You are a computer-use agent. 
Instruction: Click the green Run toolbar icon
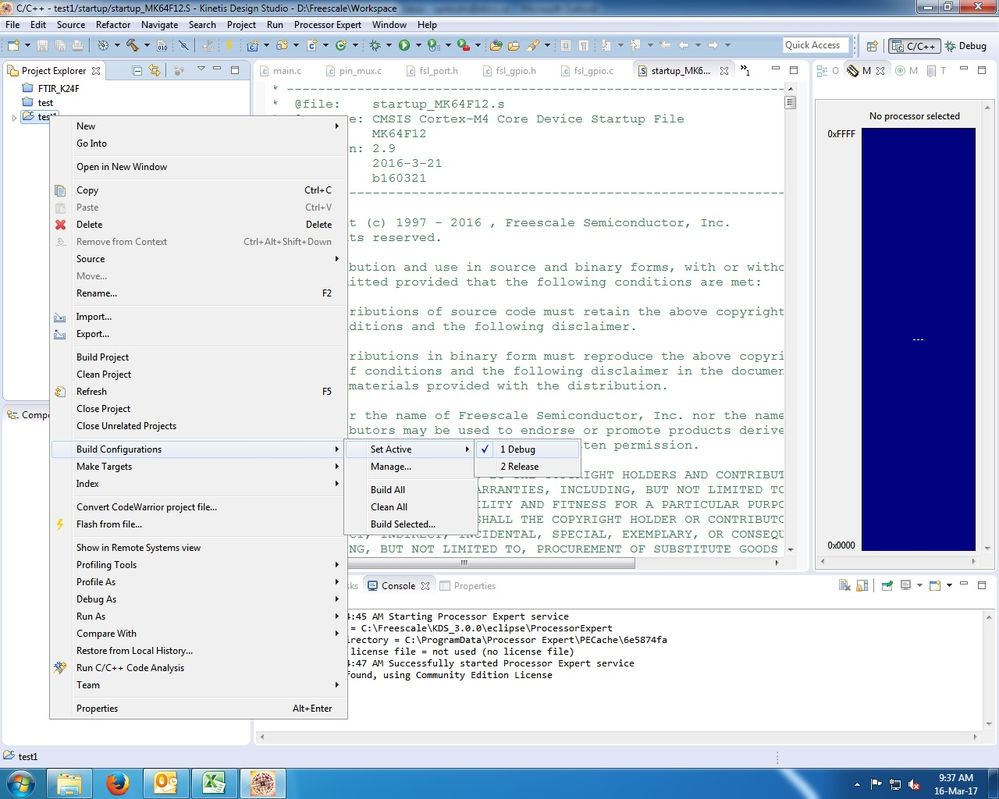point(404,45)
